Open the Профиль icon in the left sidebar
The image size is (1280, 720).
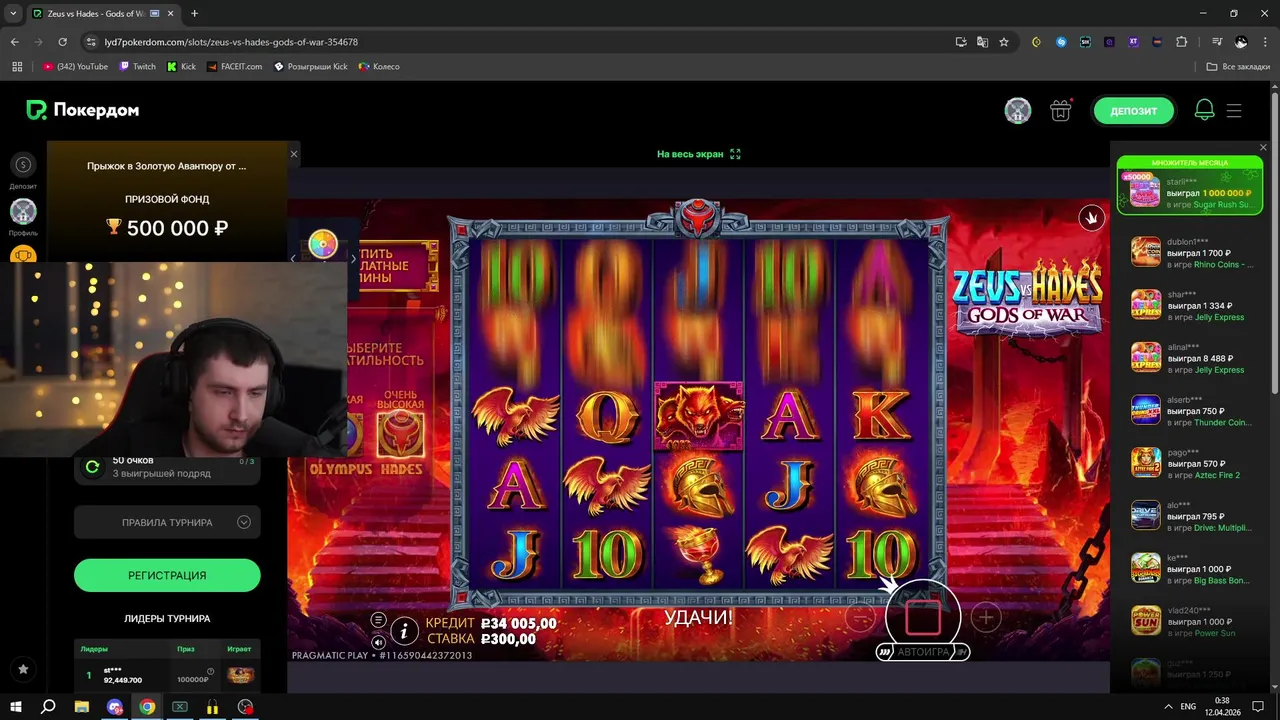pyautogui.click(x=23, y=211)
